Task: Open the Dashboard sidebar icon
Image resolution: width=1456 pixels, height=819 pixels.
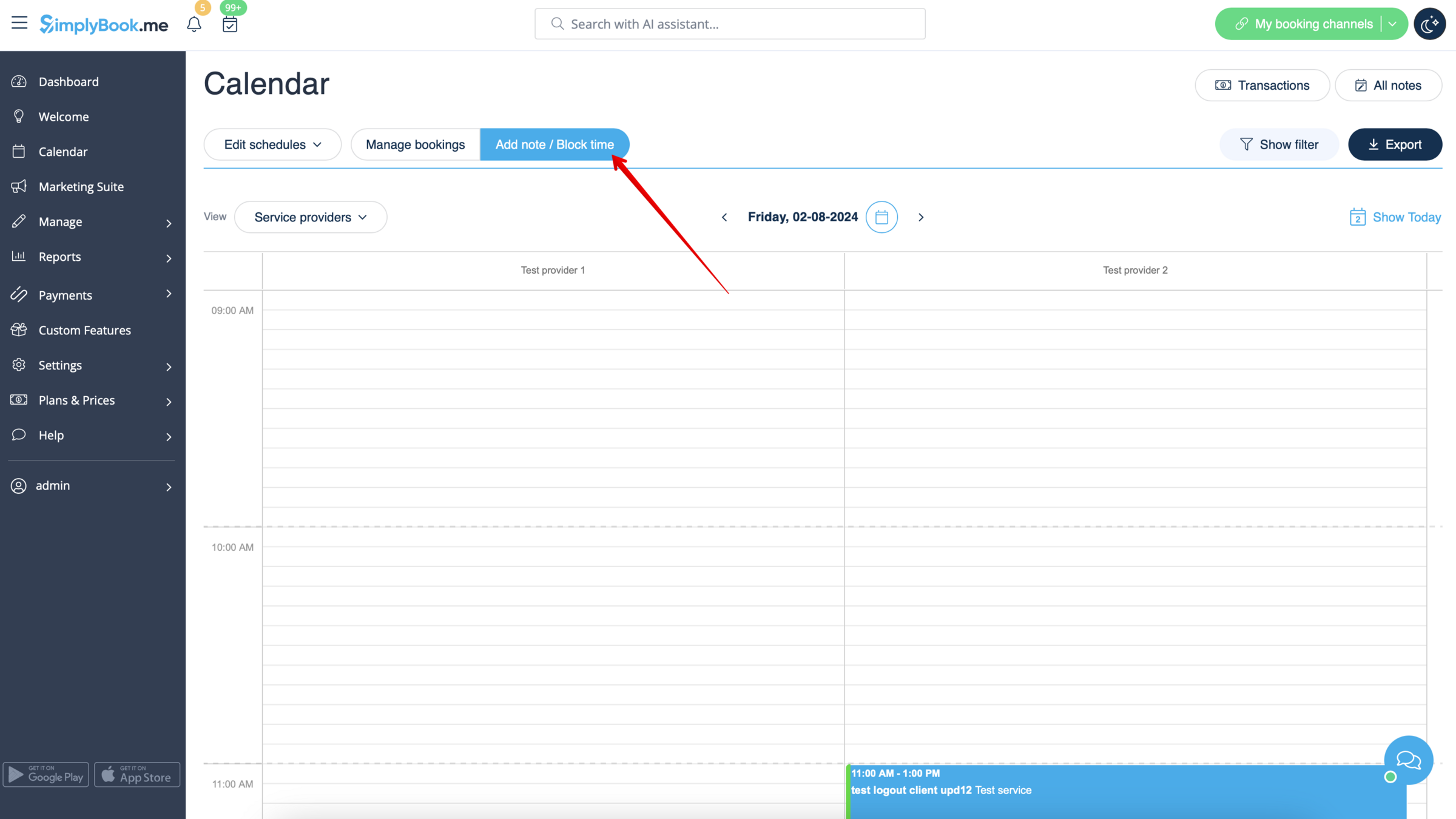Action: [18, 81]
